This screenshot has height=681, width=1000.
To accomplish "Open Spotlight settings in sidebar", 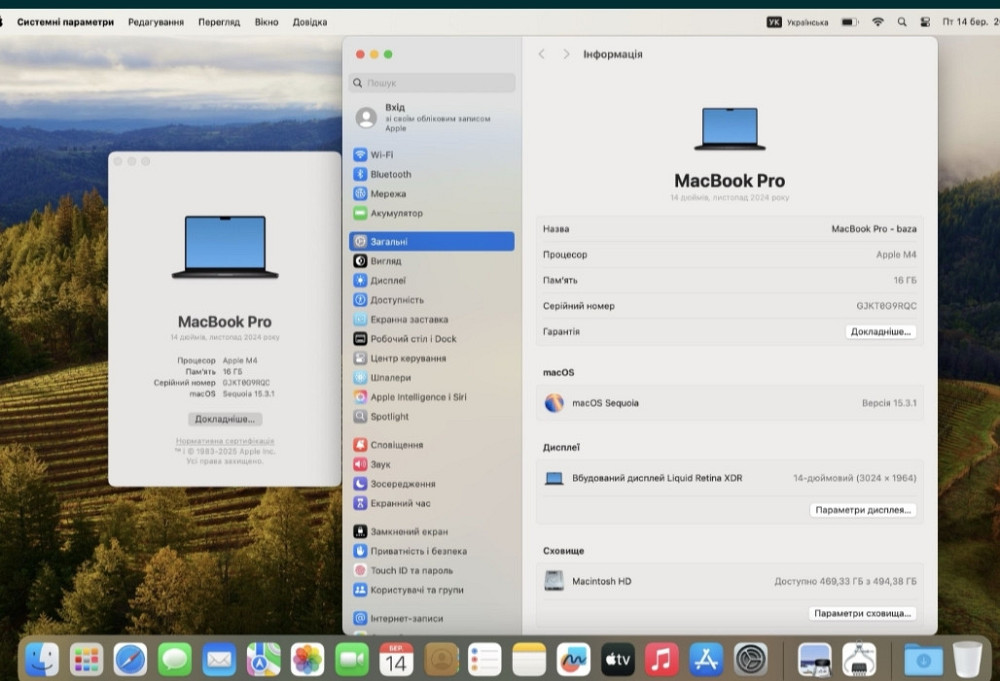I will coord(388,416).
